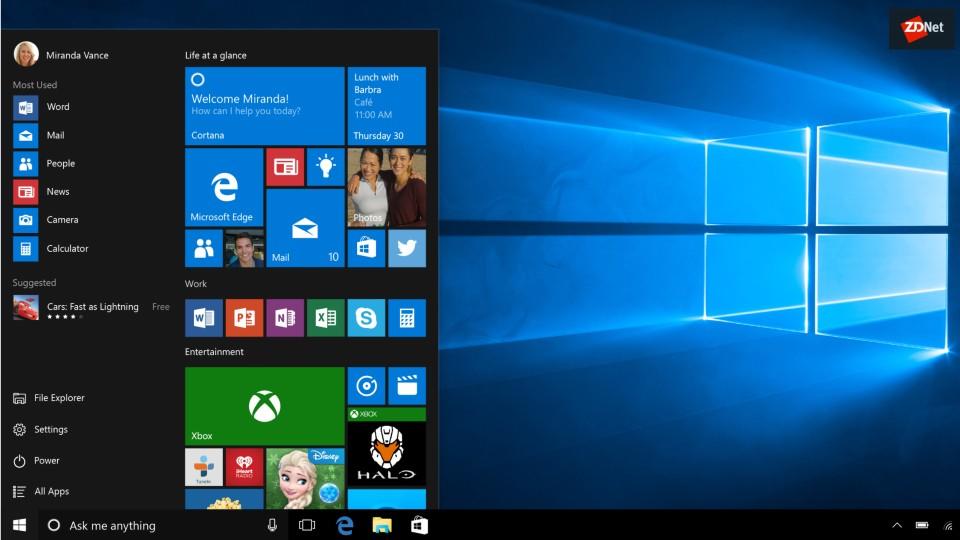The image size is (960, 540).
Task: Open the Power options menu
Action: pos(46,461)
